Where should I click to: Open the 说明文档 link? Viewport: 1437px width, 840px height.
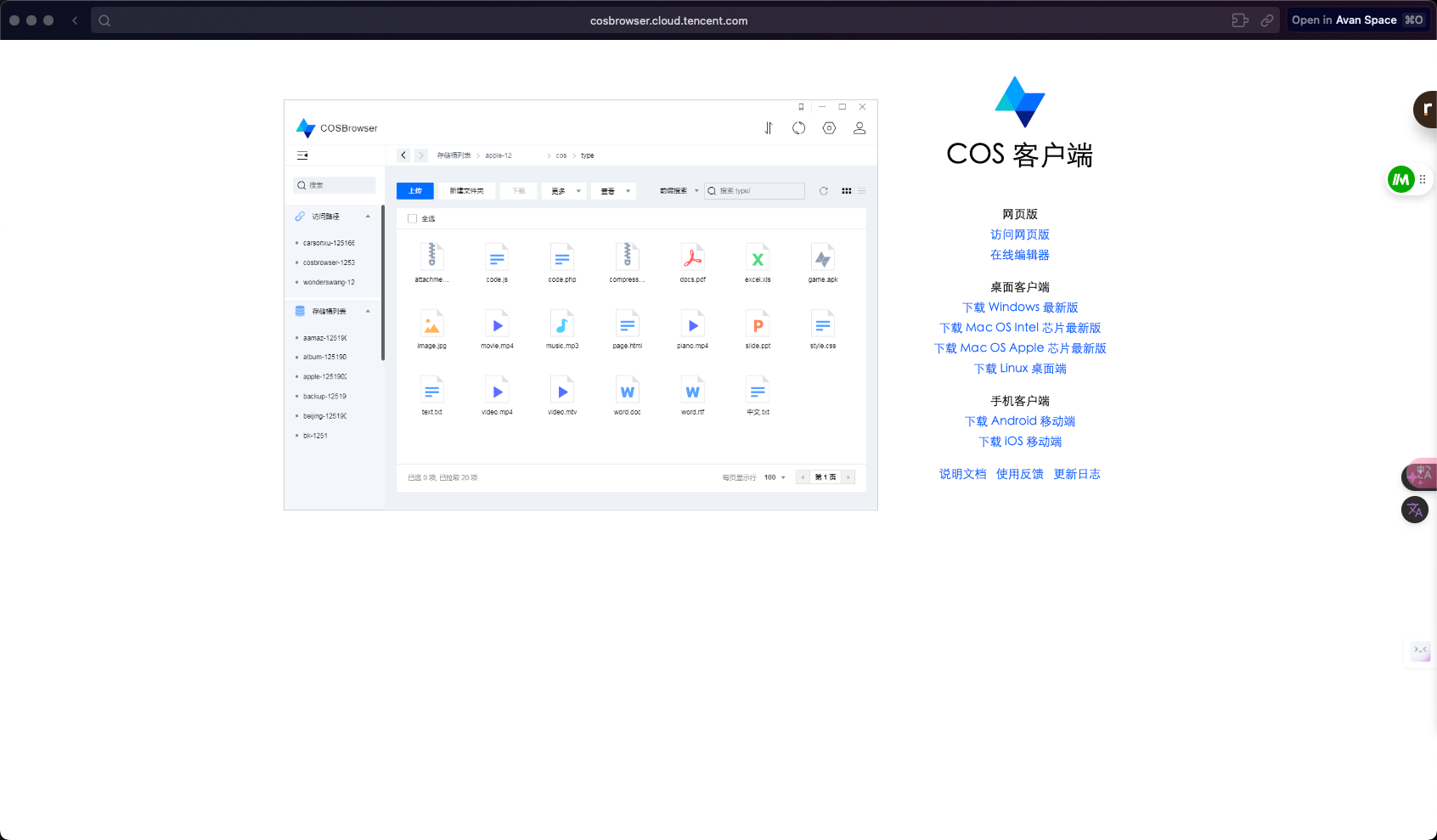click(963, 474)
